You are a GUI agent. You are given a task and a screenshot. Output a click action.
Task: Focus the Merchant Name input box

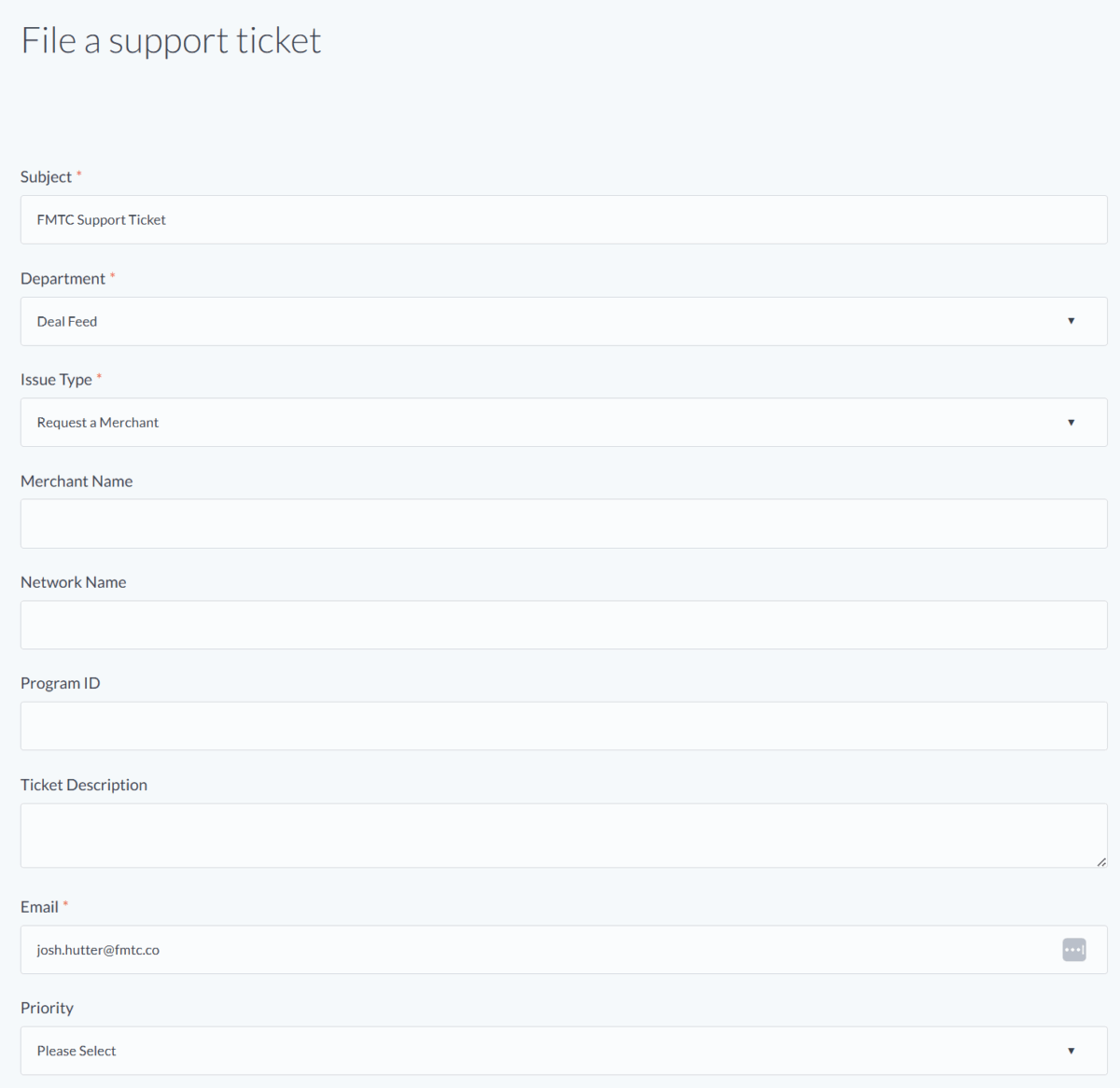pos(563,523)
